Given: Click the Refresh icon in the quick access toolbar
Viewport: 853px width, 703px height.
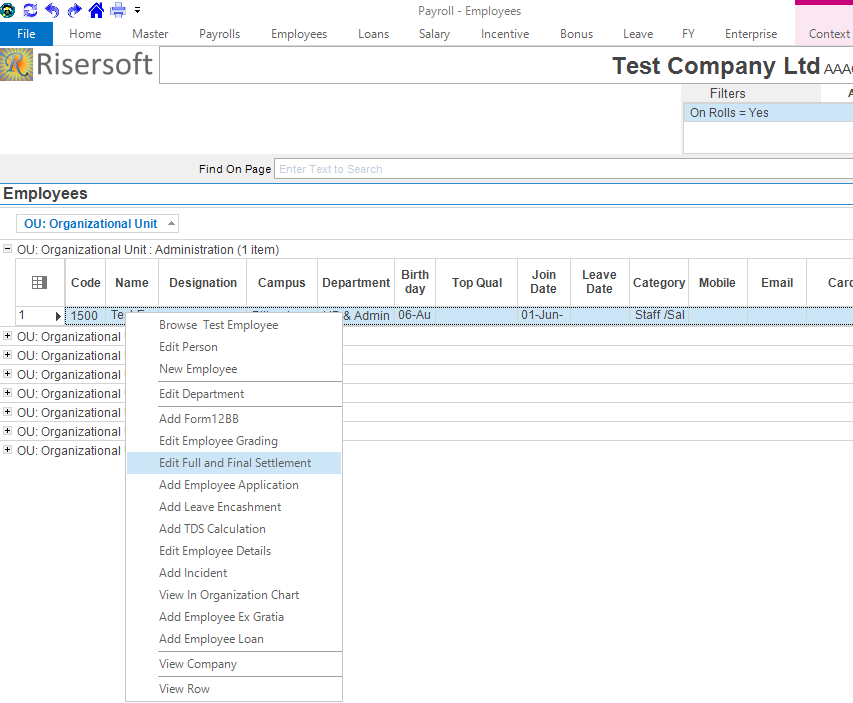Looking at the screenshot, I should (30, 11).
